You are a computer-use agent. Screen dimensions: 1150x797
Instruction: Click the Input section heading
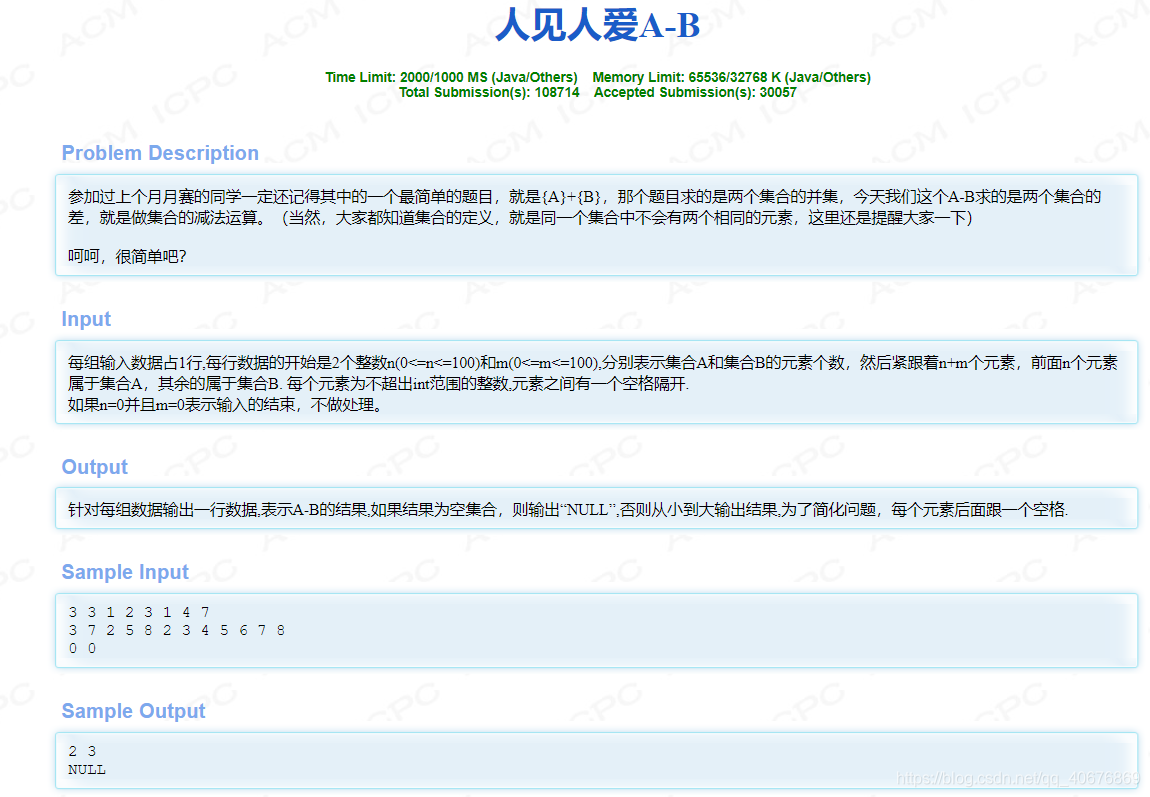[x=86, y=319]
